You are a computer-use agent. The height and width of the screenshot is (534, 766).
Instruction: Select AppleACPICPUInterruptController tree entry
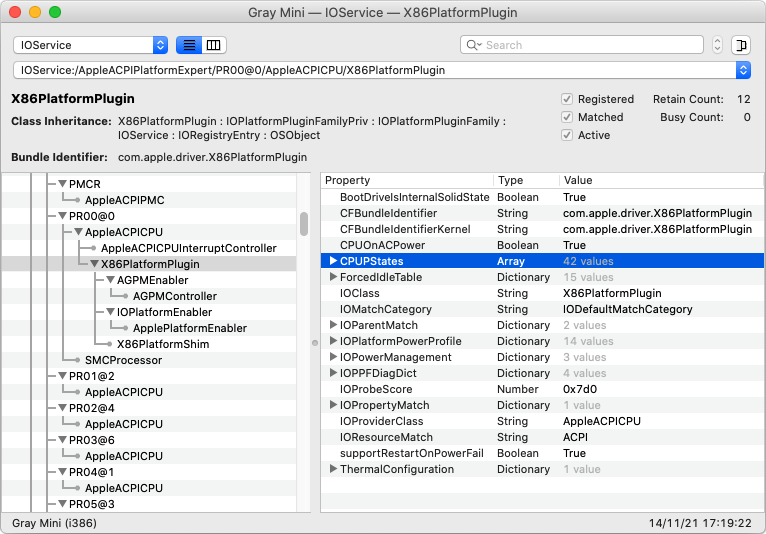point(189,248)
